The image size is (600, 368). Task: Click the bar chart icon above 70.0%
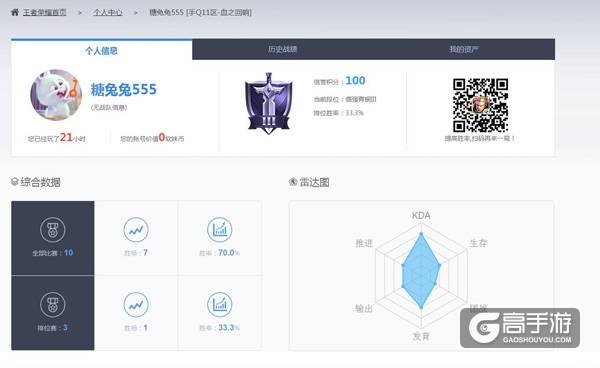(x=220, y=230)
